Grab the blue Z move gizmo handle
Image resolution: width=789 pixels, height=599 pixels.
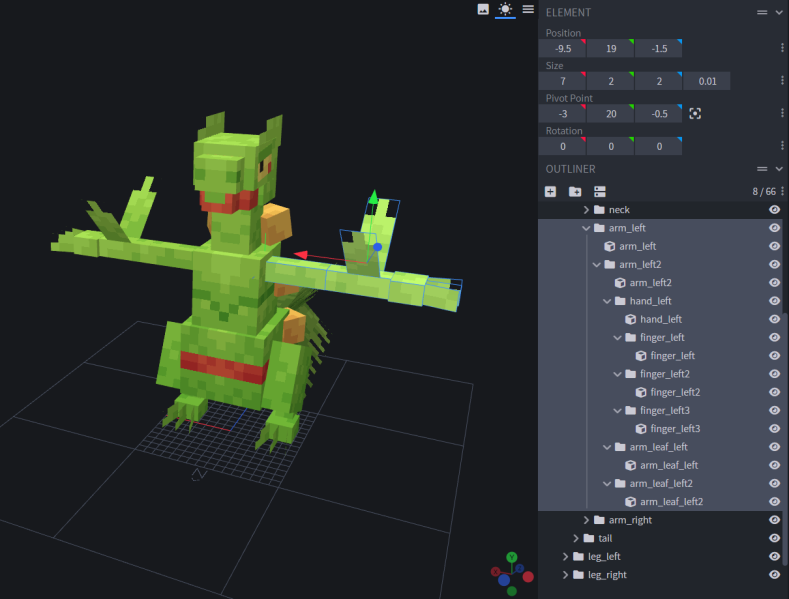377,247
